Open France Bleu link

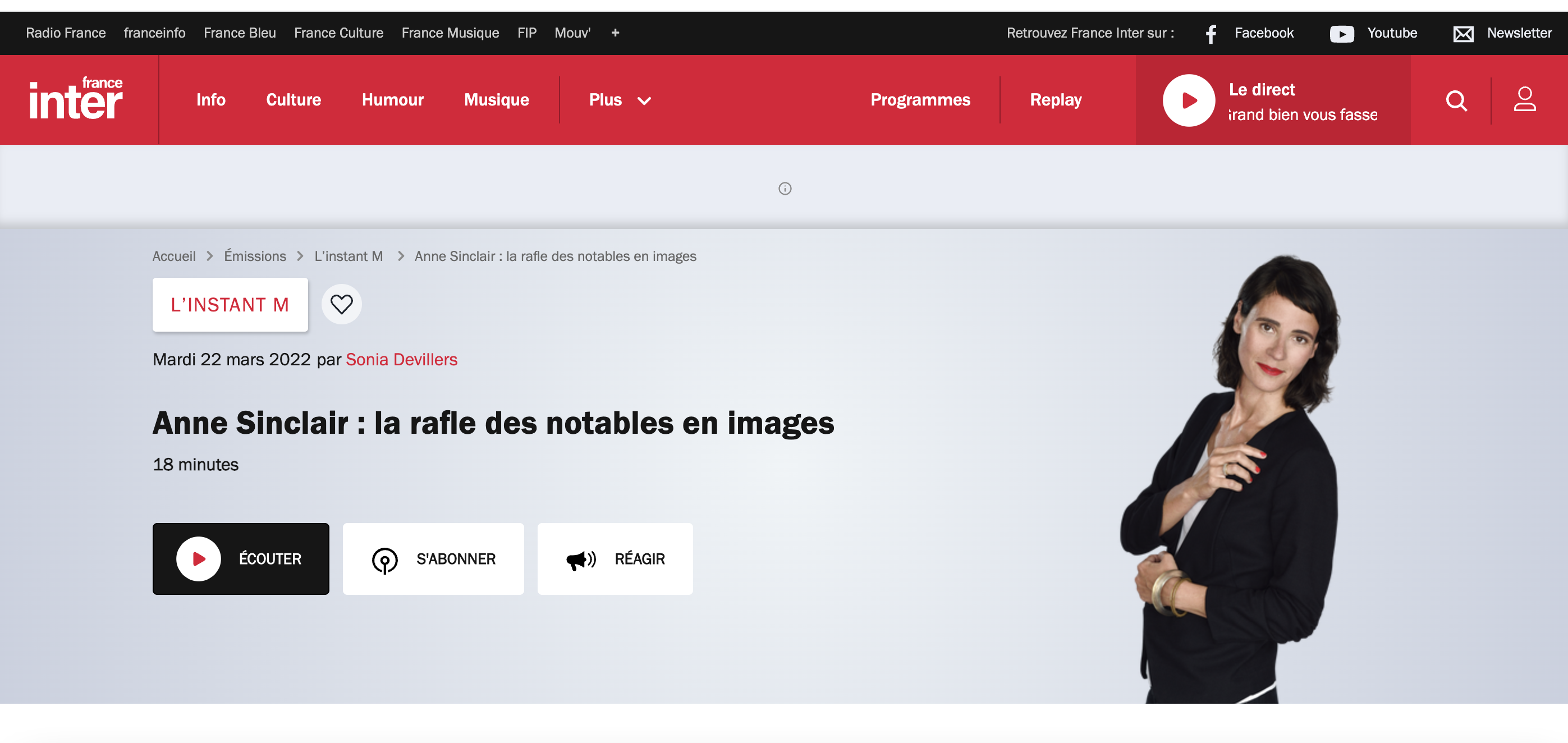click(x=240, y=33)
